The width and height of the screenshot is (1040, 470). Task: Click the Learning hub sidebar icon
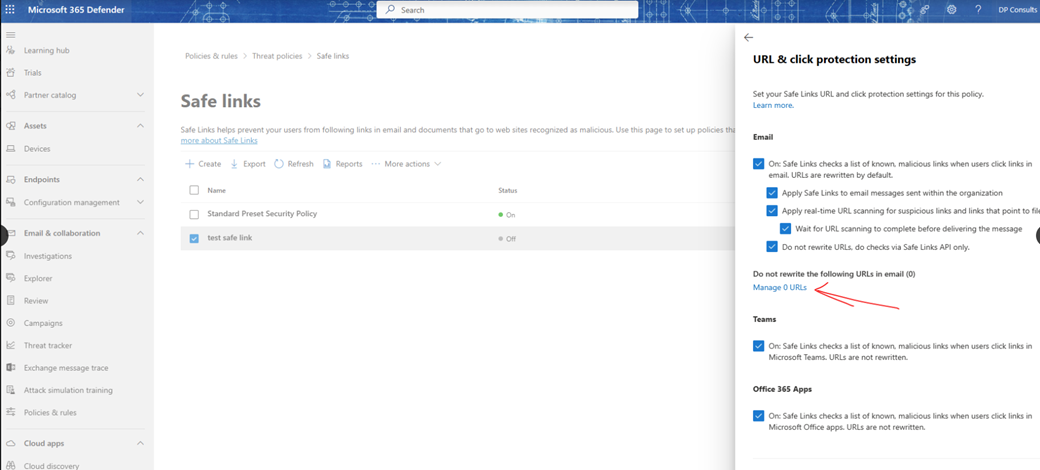pos(11,50)
